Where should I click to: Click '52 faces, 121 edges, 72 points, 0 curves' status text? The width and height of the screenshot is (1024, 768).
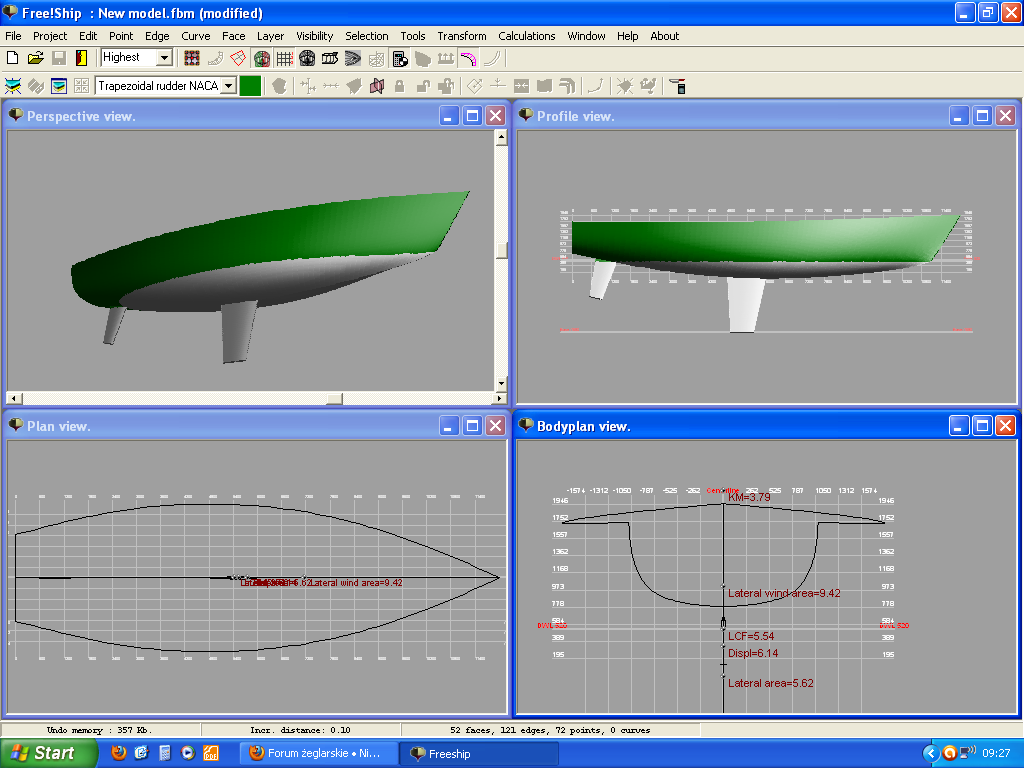(550, 730)
